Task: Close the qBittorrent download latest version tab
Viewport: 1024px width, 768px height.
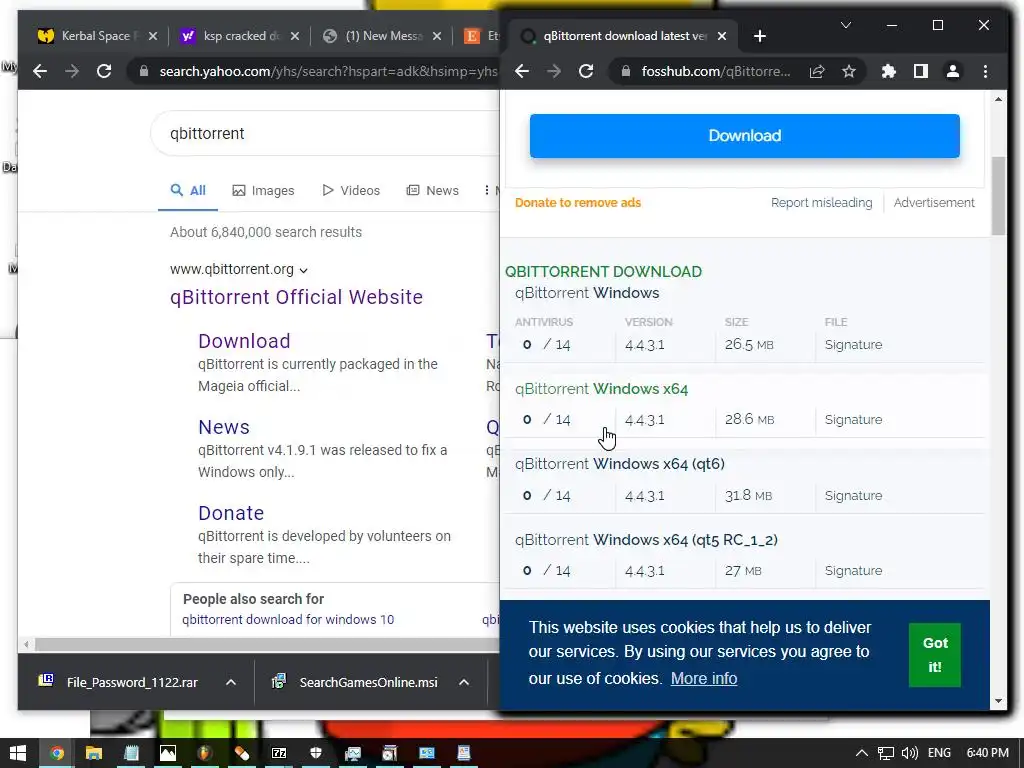Action: pyautogui.click(x=722, y=36)
